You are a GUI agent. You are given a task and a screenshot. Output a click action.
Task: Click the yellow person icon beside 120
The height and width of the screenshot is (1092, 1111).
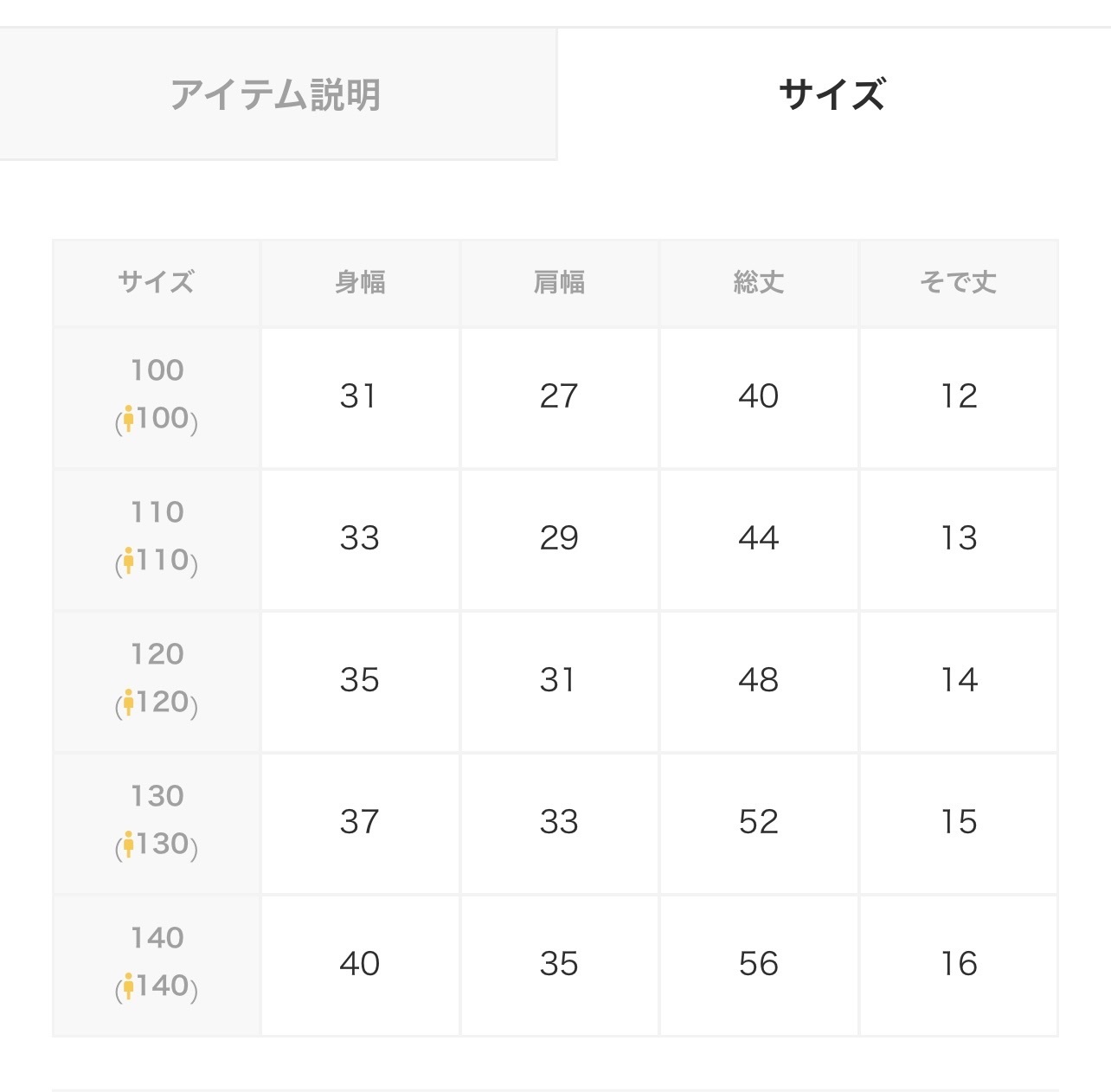pyautogui.click(x=128, y=703)
